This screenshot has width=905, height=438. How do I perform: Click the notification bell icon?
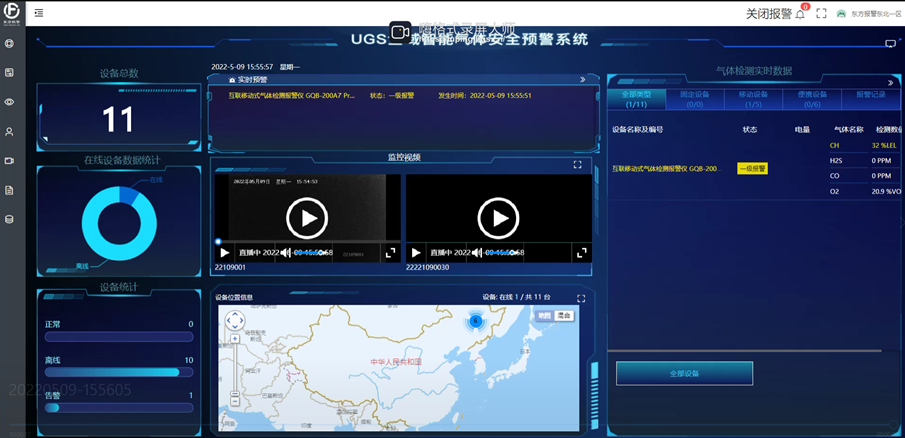point(802,14)
